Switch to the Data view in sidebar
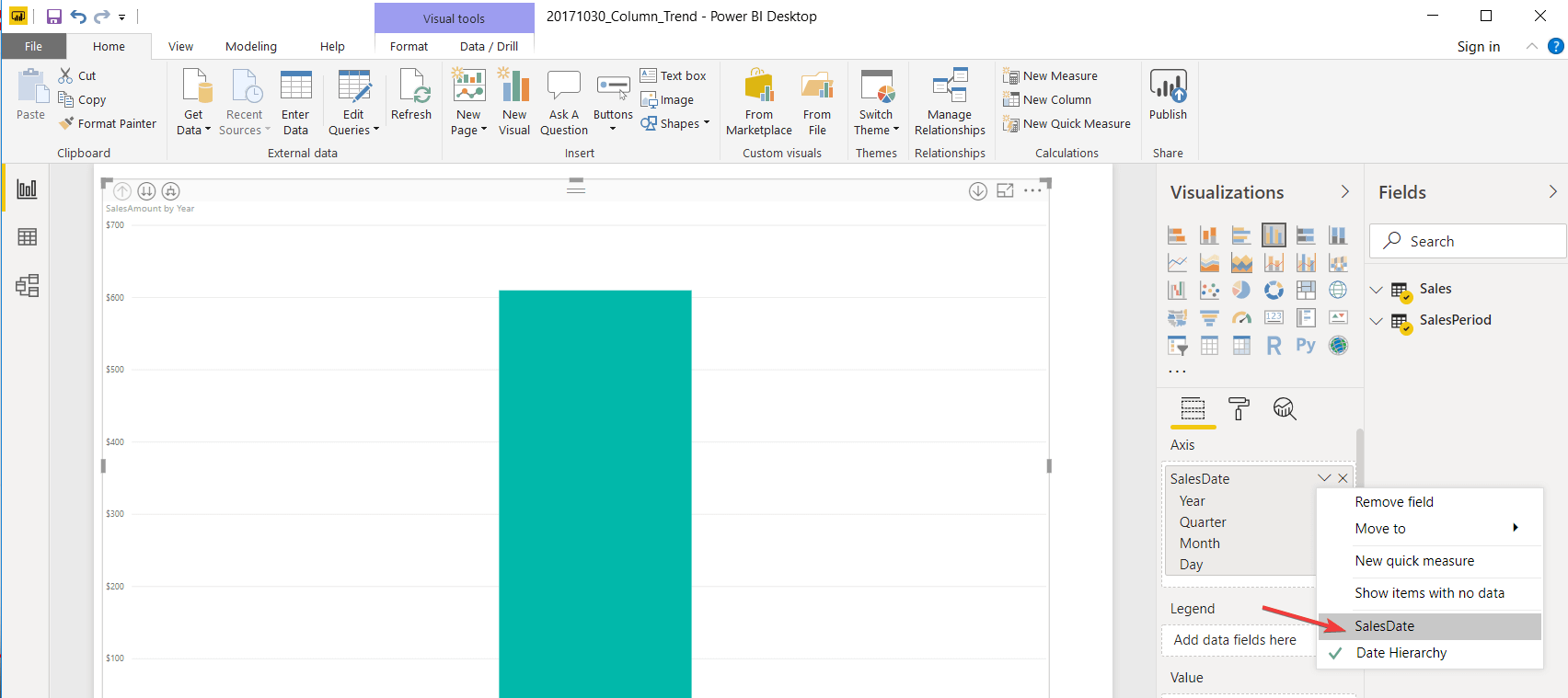The height and width of the screenshot is (698, 1568). [x=28, y=237]
